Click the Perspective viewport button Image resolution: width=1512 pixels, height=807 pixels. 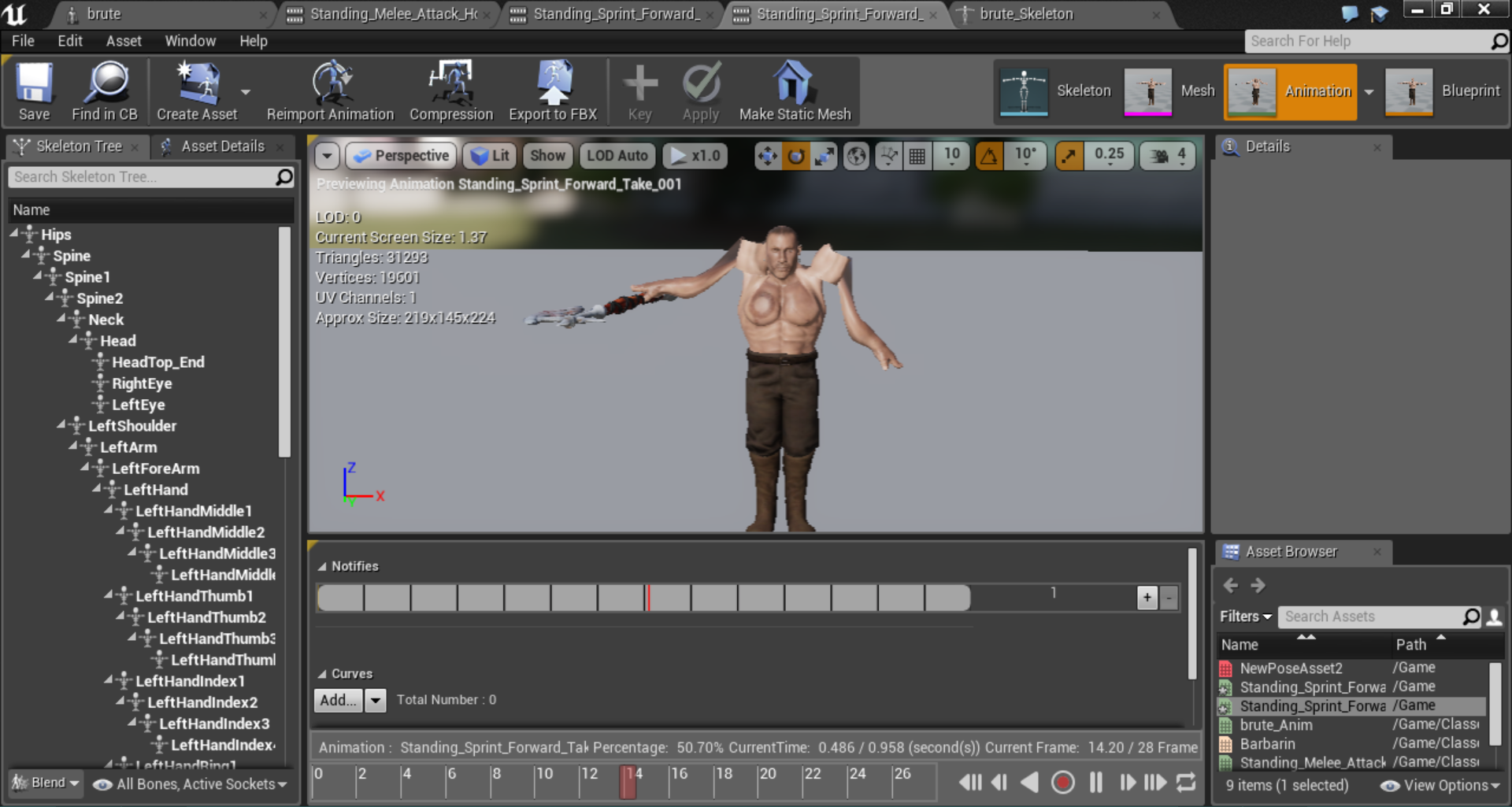click(401, 156)
